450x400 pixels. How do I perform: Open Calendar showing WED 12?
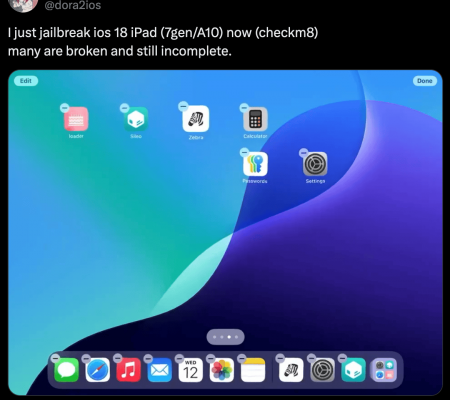190,370
